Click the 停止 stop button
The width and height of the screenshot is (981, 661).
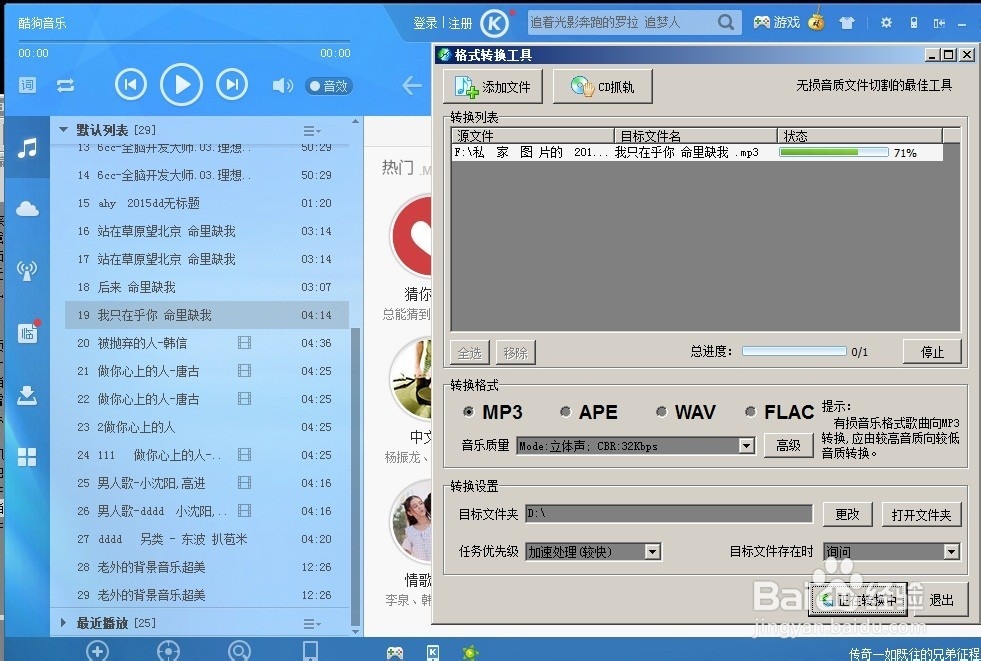pos(932,351)
